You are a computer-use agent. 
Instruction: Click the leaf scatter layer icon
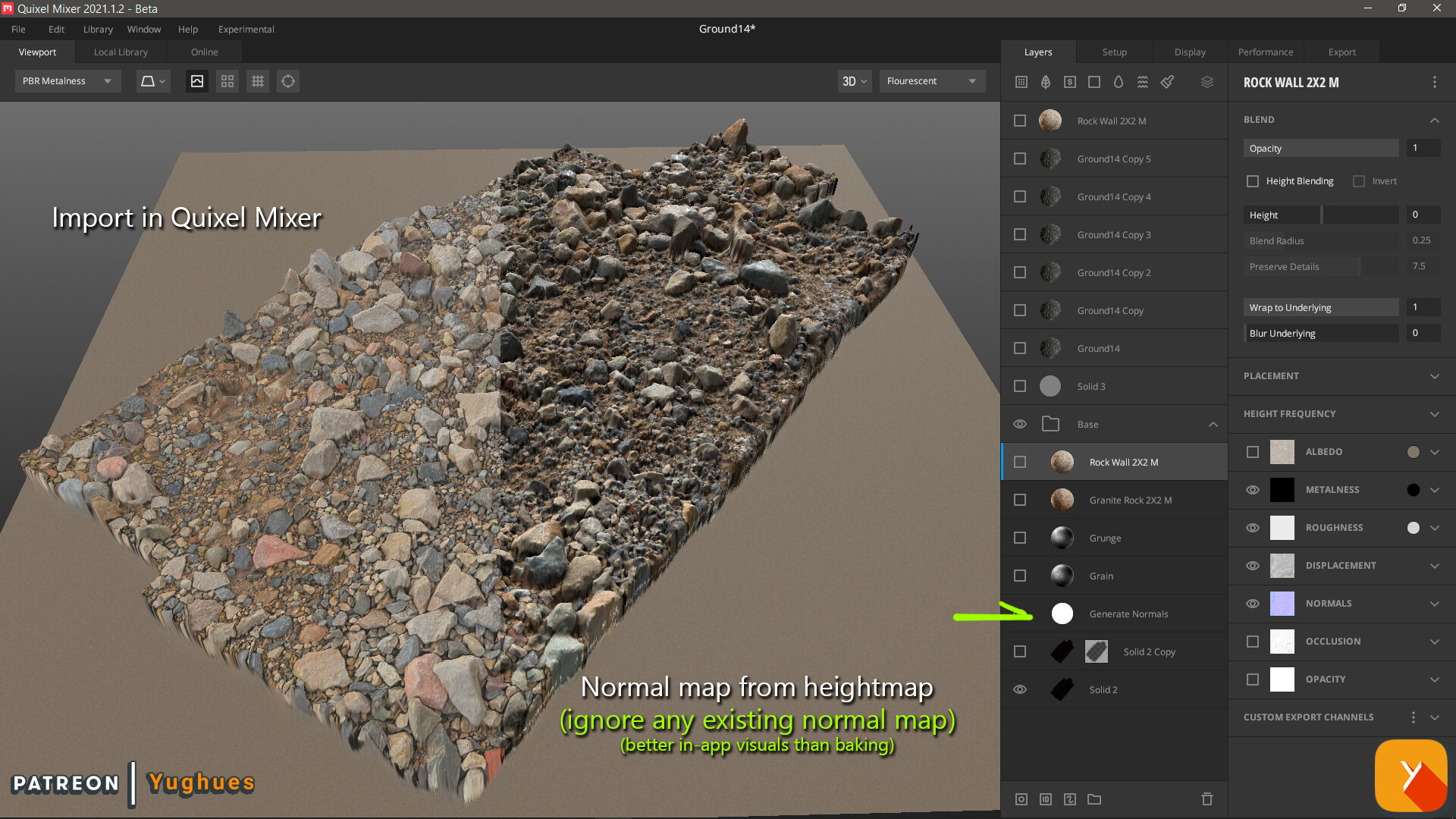pos(1046,82)
